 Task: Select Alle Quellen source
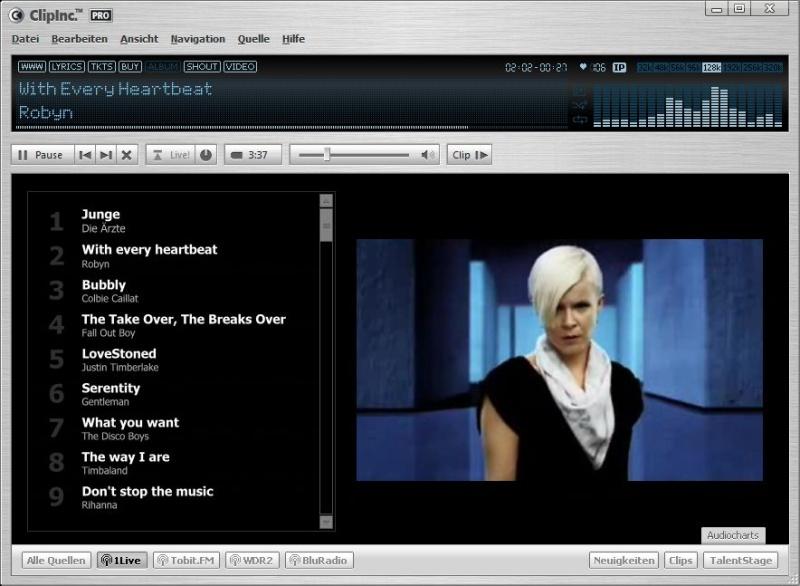56,560
